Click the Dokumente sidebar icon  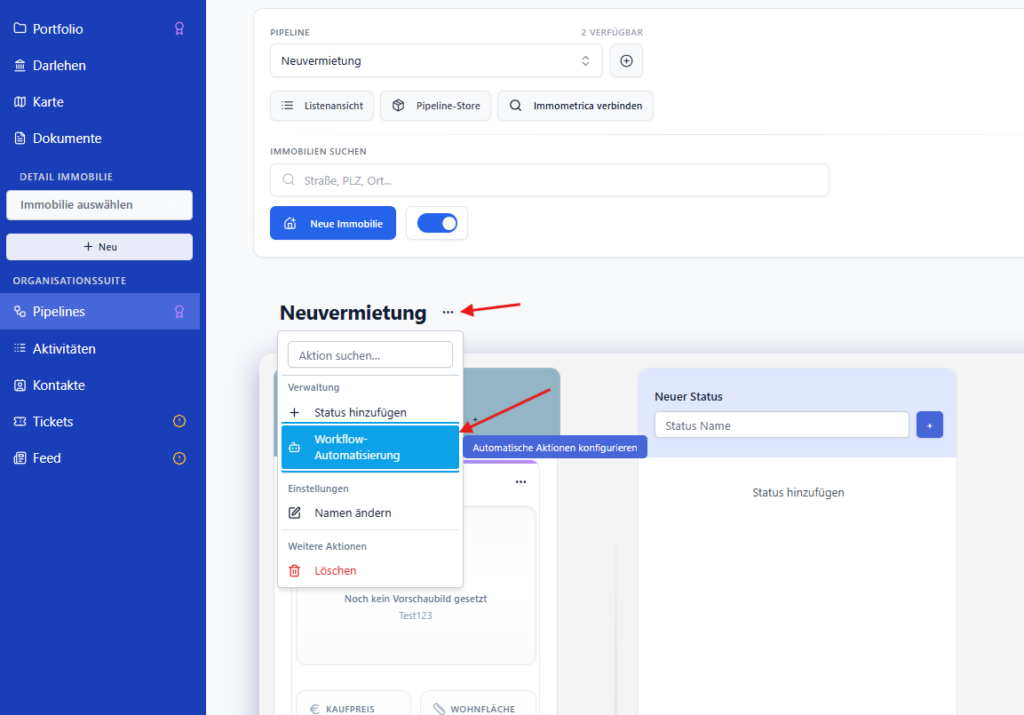point(20,138)
